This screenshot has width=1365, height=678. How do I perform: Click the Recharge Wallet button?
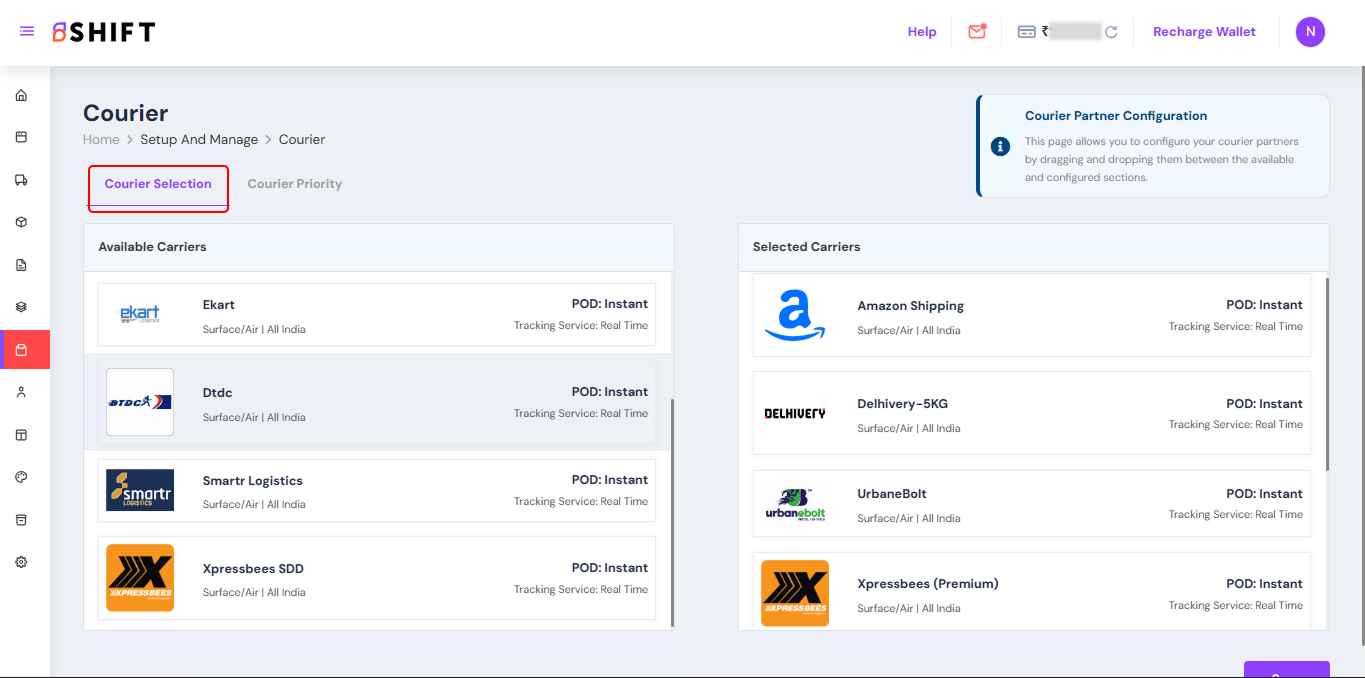[1204, 32]
